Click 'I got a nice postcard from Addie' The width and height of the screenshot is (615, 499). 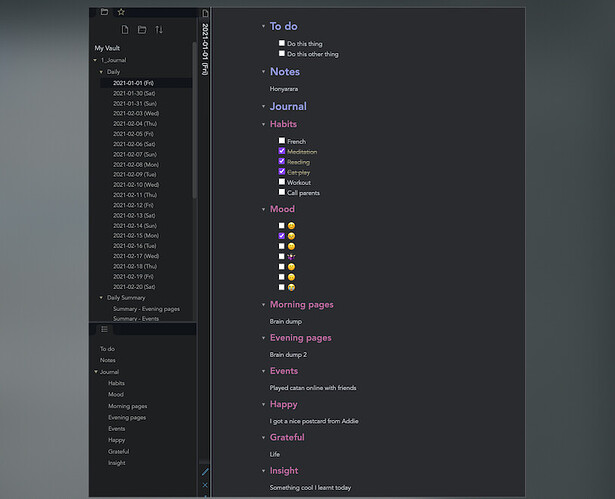pyautogui.click(x=314, y=421)
